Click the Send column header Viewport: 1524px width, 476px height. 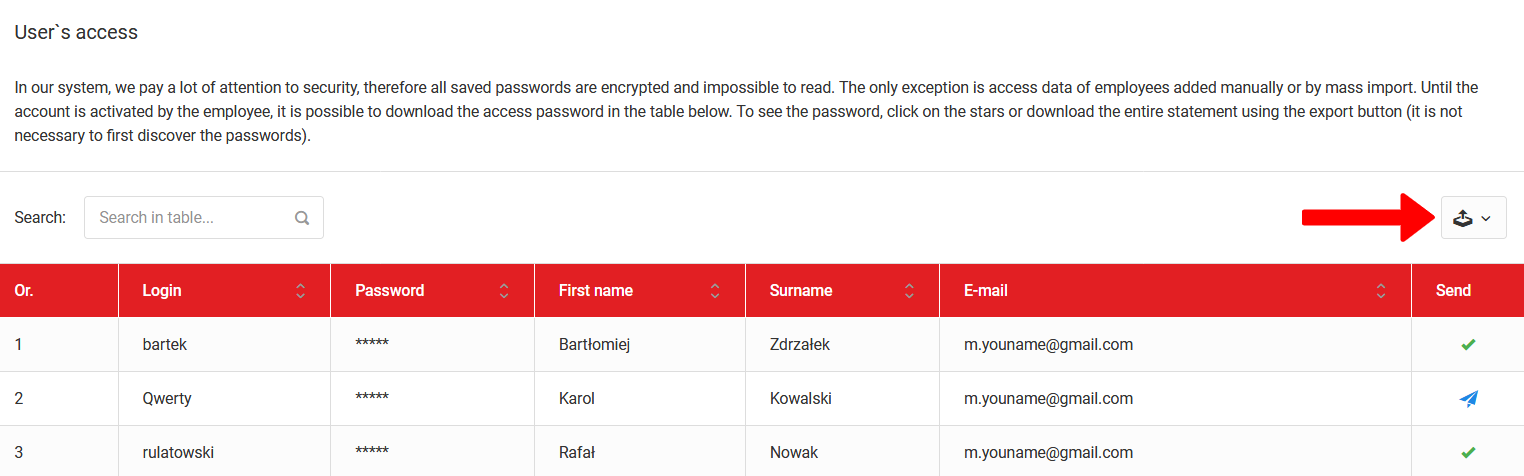pyautogui.click(x=1453, y=291)
